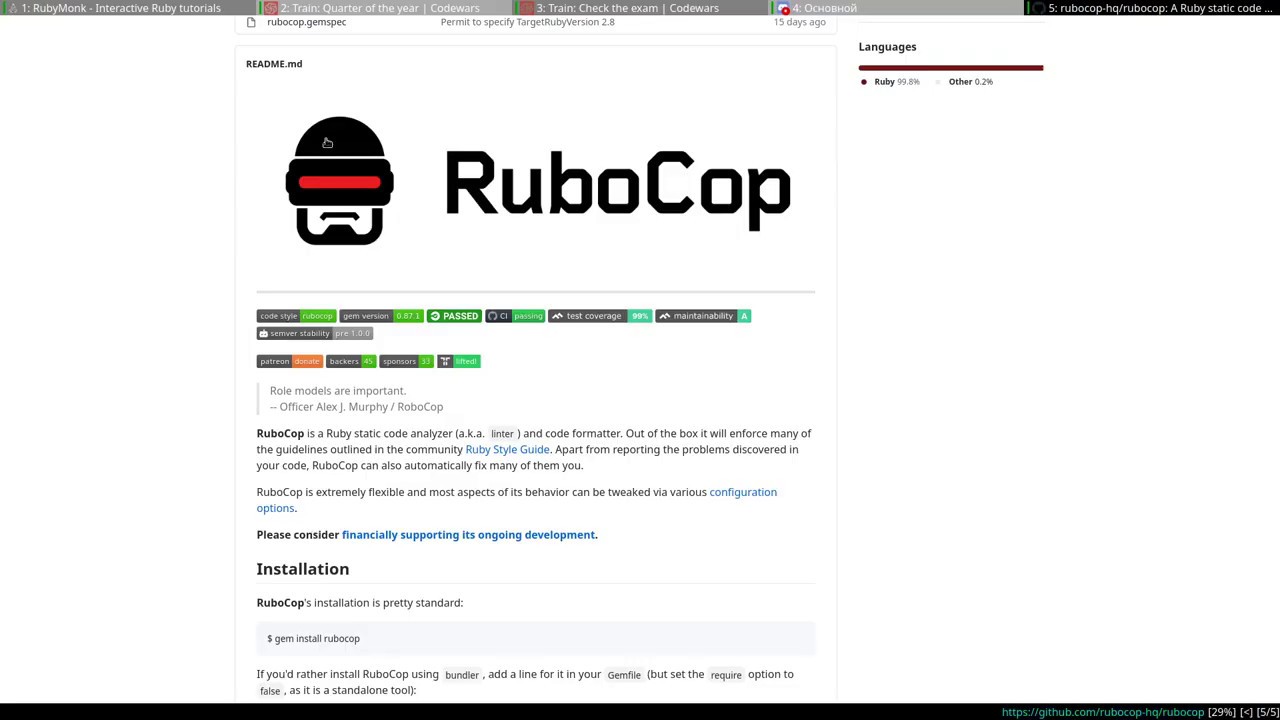Click the semver stability pre 1.0.0 badge

[x=315, y=333]
